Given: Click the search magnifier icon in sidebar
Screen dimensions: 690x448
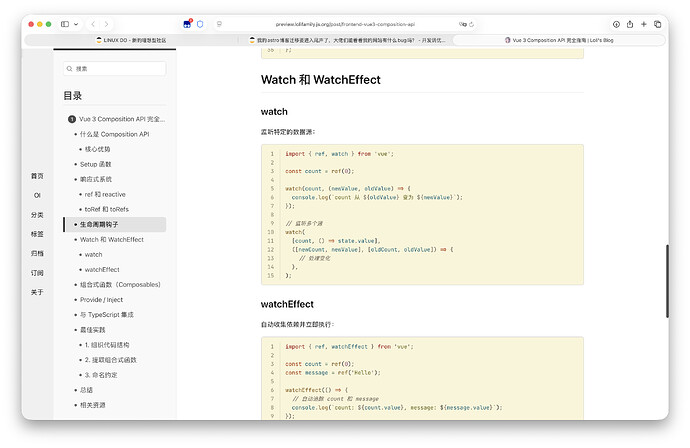Looking at the screenshot, I should click(70, 69).
